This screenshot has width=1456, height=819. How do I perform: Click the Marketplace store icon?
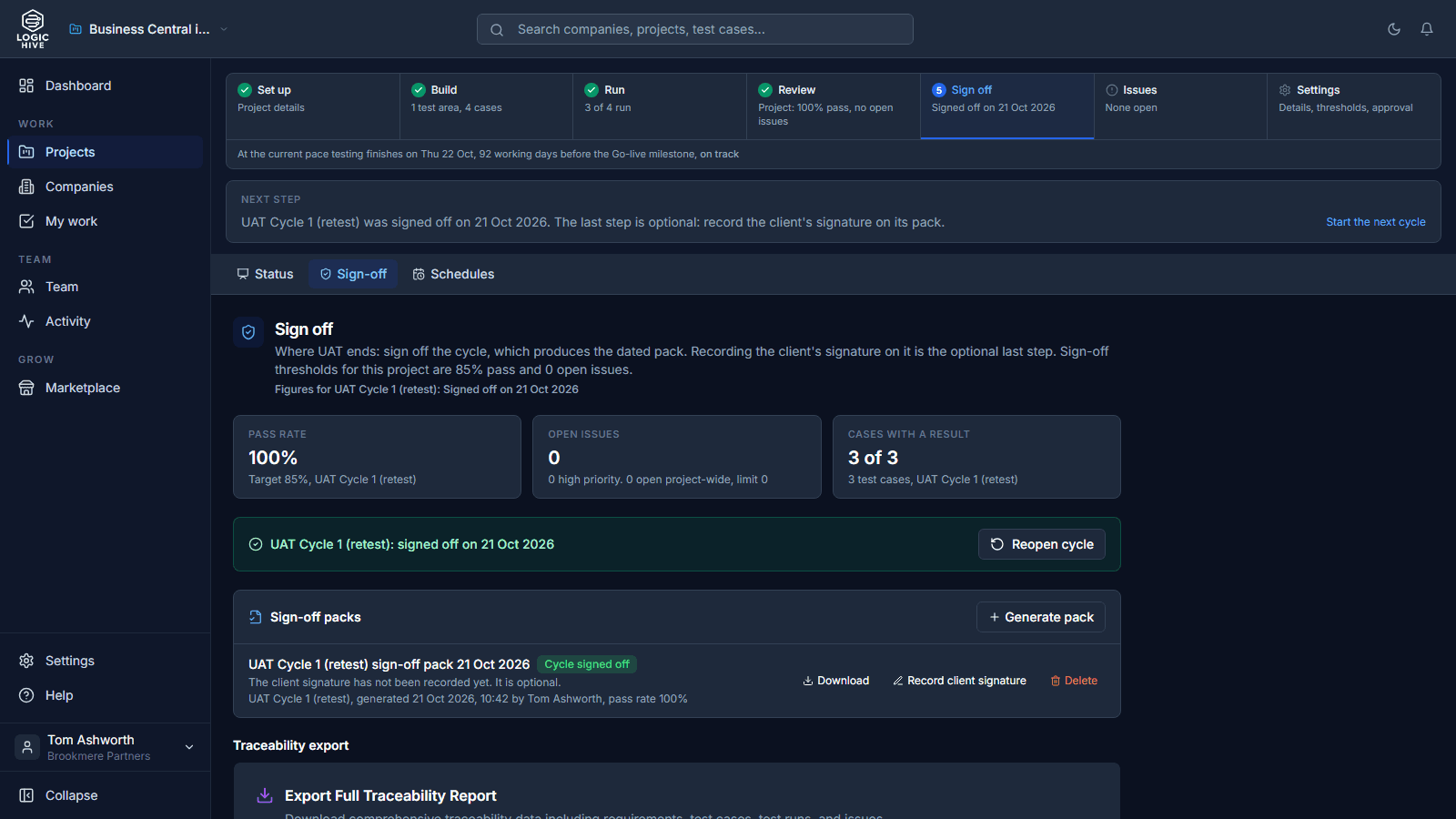click(26, 388)
